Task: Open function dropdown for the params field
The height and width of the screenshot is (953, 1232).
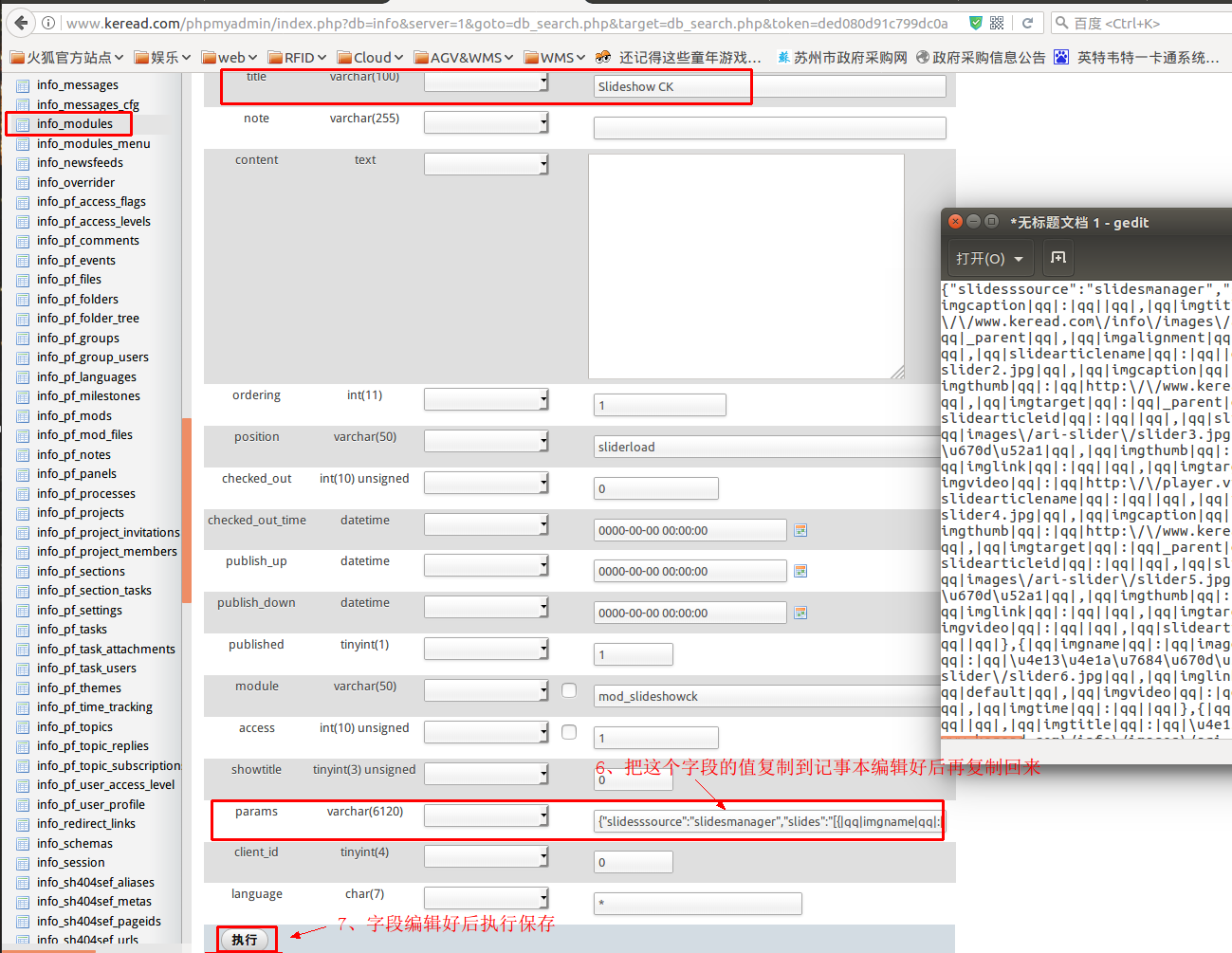Action: click(487, 816)
